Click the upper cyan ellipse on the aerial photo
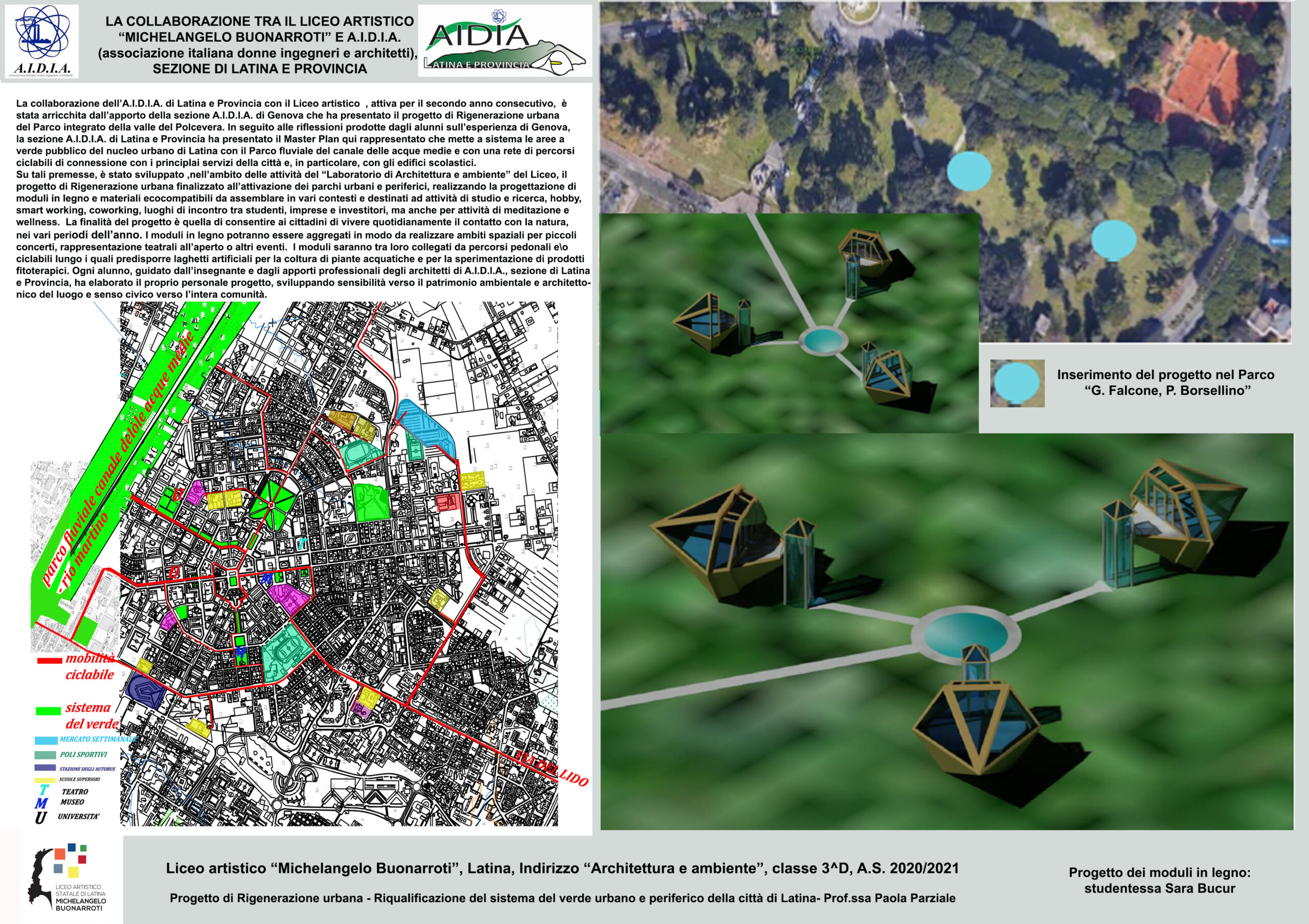 [x=969, y=171]
